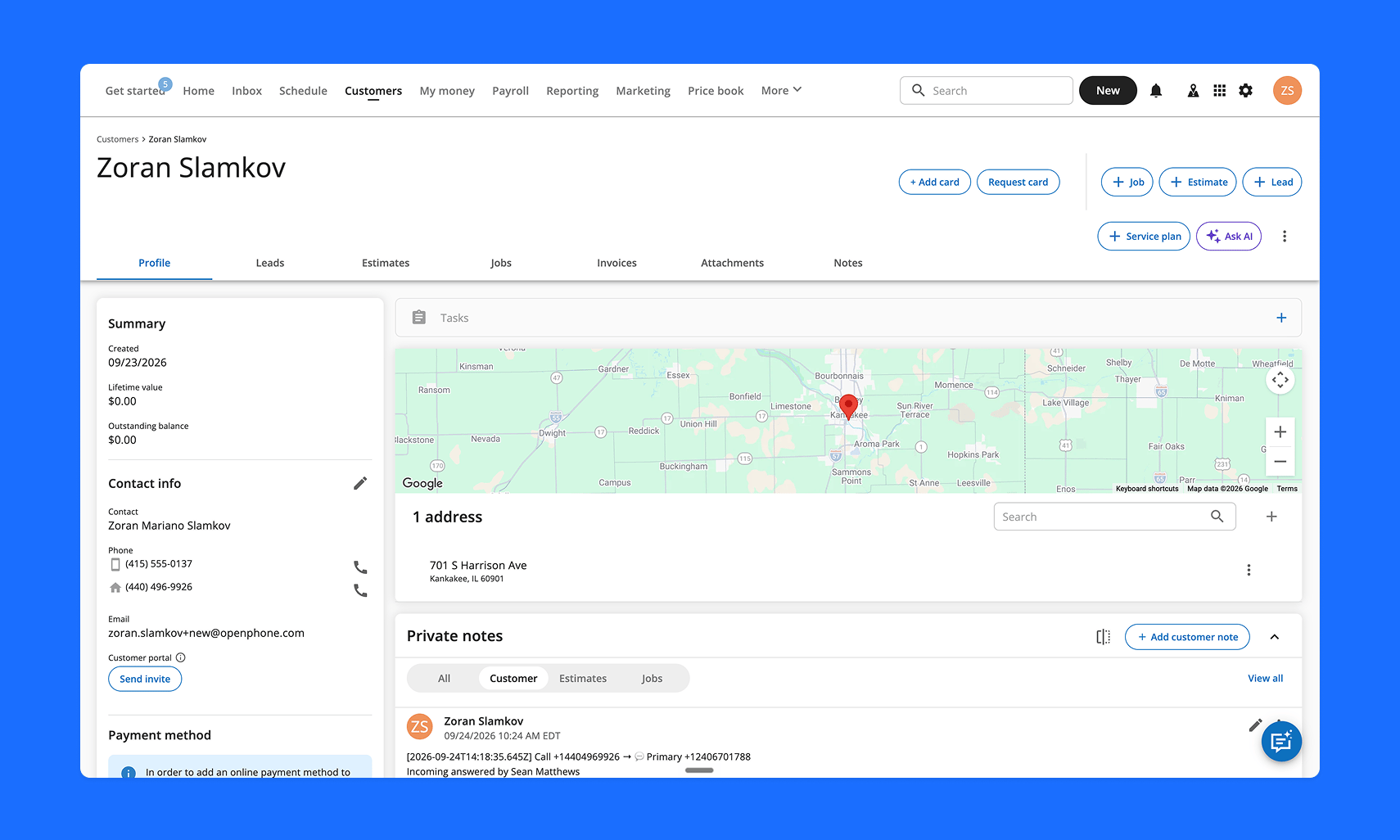Expand the More navigation dropdown
Screen dimensions: 1400x840
(x=781, y=91)
